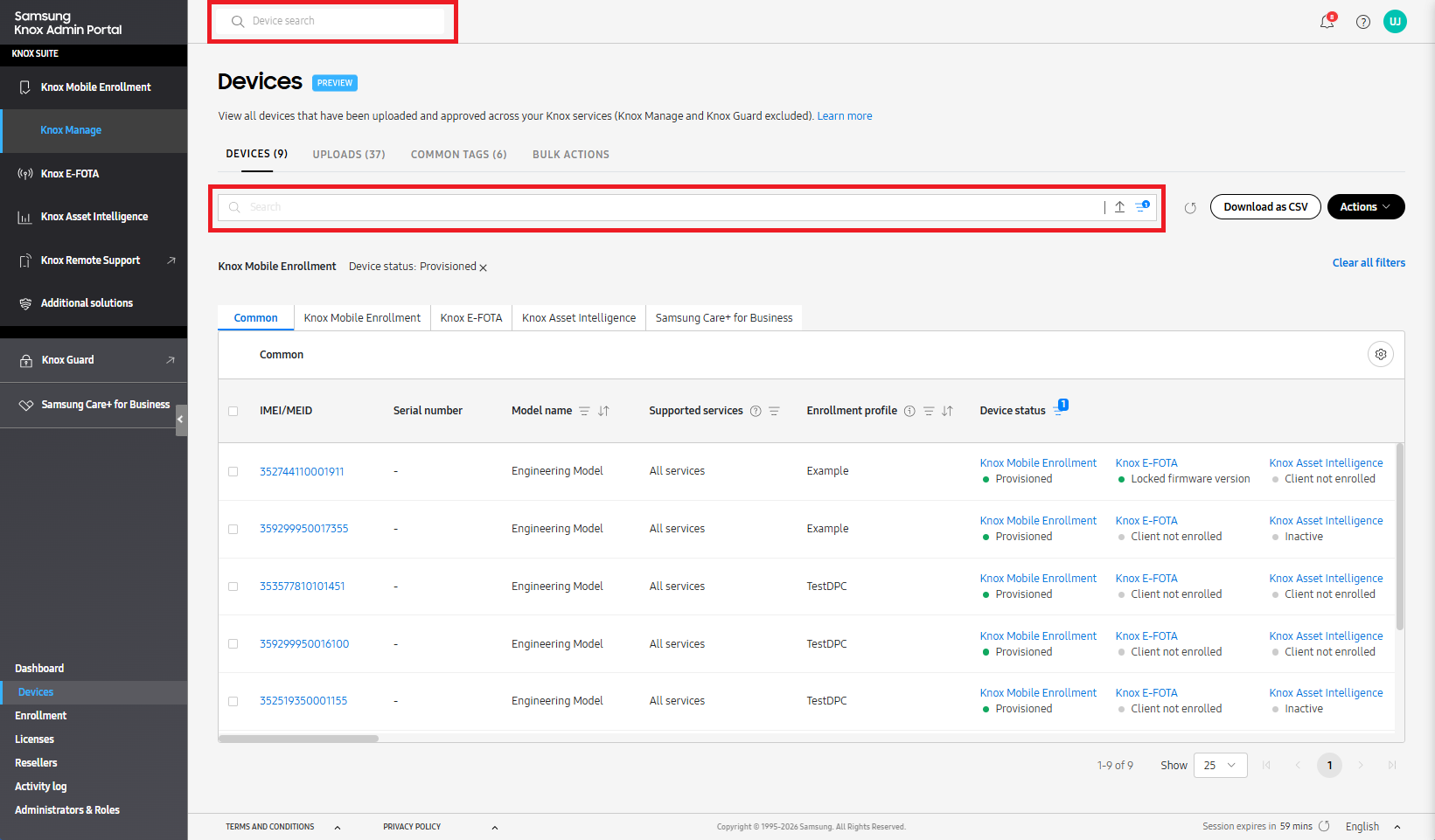Open the page size dropdown showing 25
Viewport: 1435px width, 840px height.
(1220, 765)
